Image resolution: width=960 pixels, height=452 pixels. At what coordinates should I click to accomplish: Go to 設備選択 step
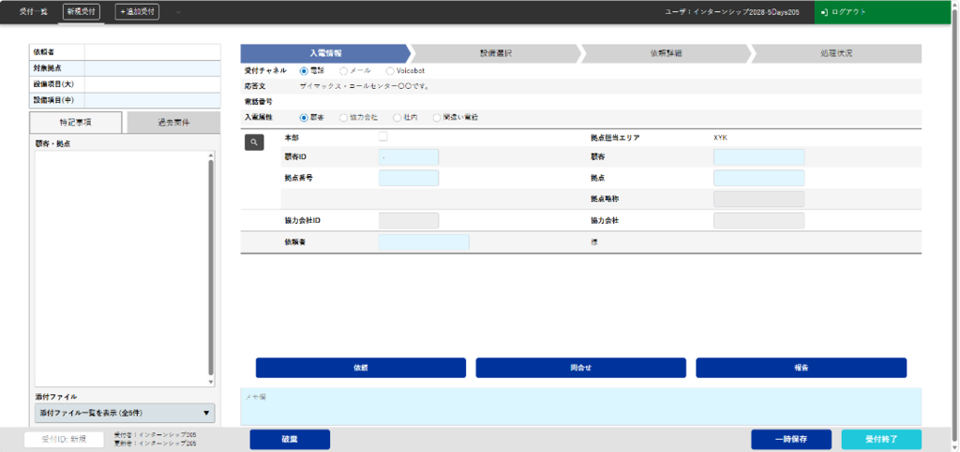coord(495,53)
